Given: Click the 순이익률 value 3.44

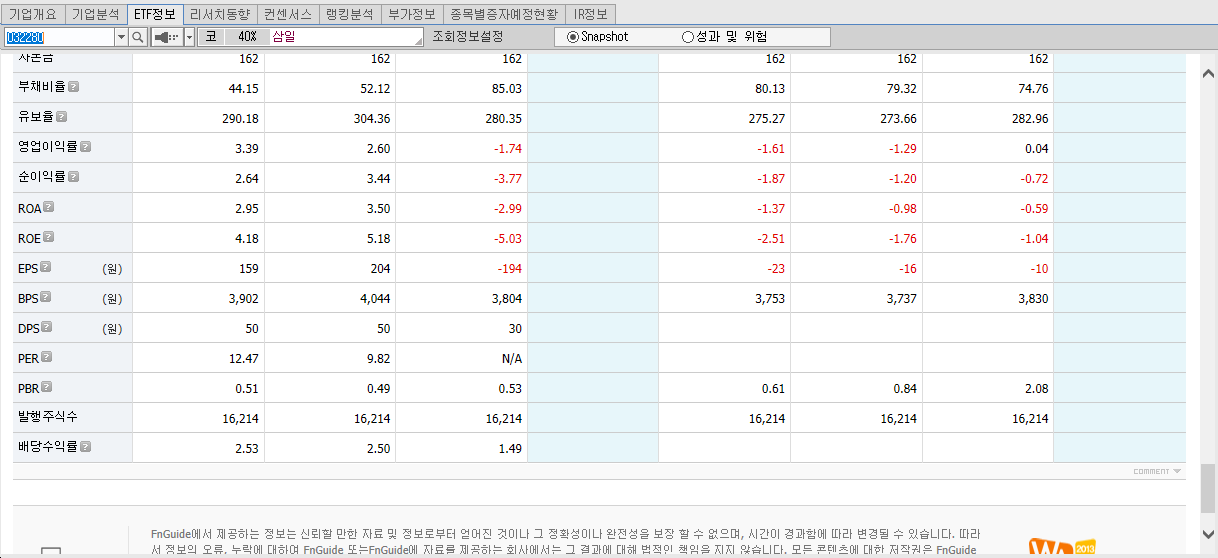Looking at the screenshot, I should pos(378,179).
